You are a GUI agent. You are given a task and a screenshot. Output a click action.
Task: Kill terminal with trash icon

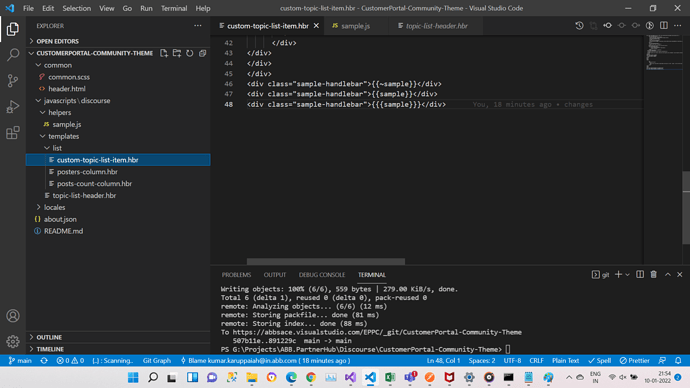(x=653, y=275)
